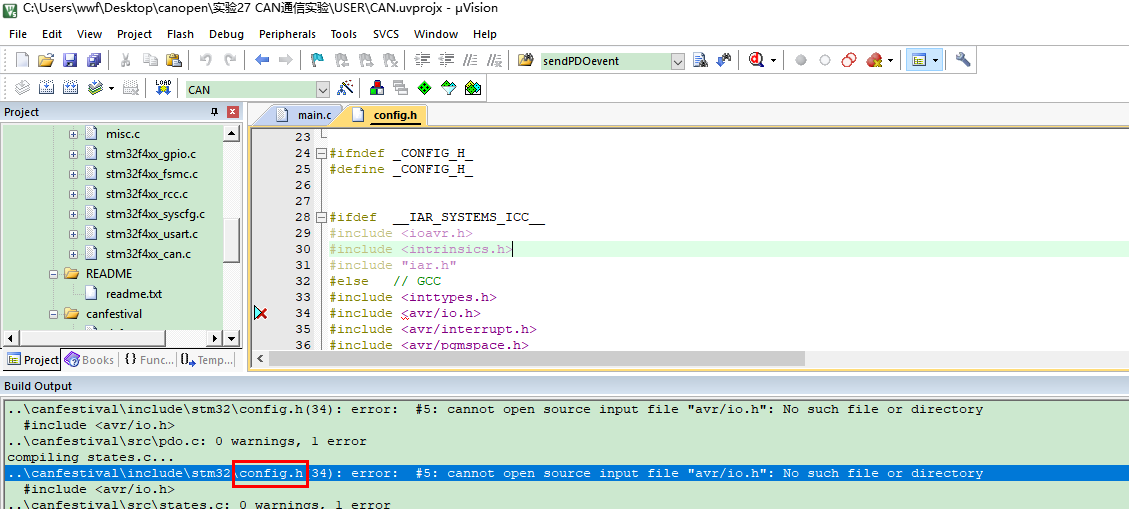This screenshot has width=1129, height=509.
Task: Switch to the Books panel tab
Action: pyautogui.click(x=90, y=360)
